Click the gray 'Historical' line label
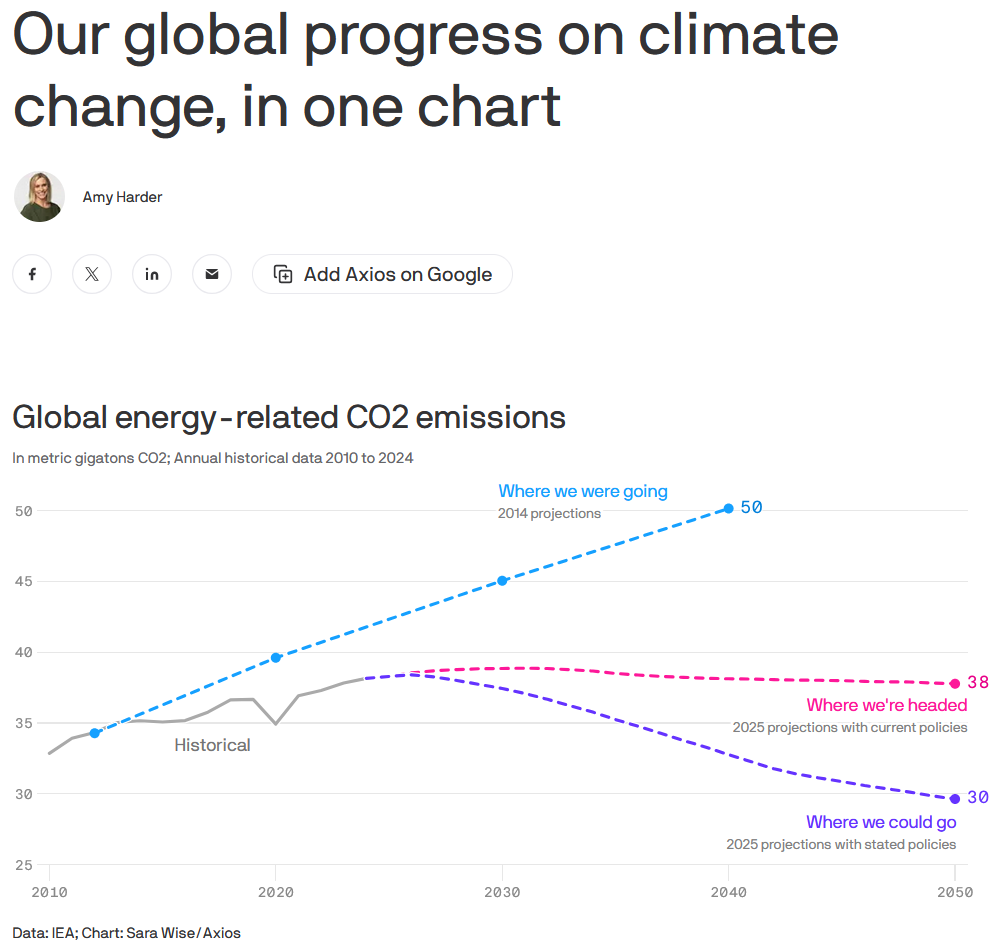1005x951 pixels. [x=212, y=745]
